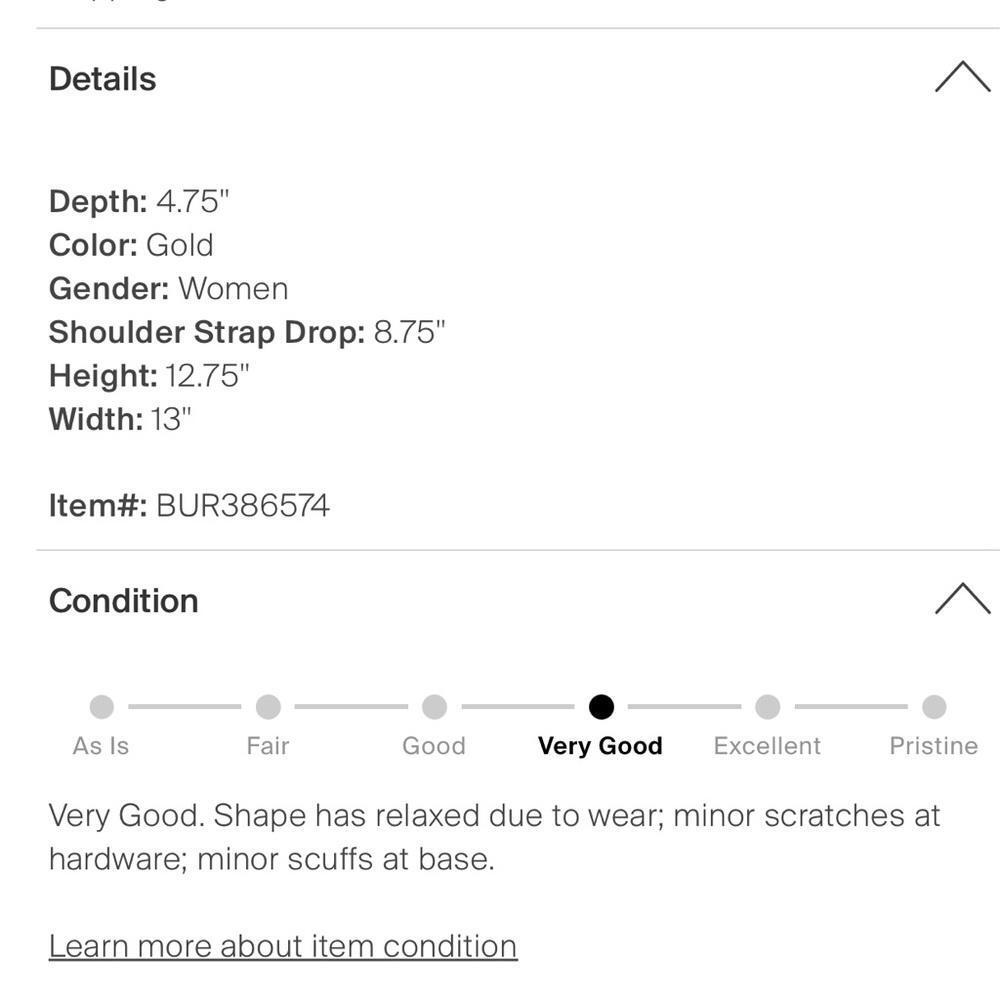Click the Details section heading

point(103,79)
